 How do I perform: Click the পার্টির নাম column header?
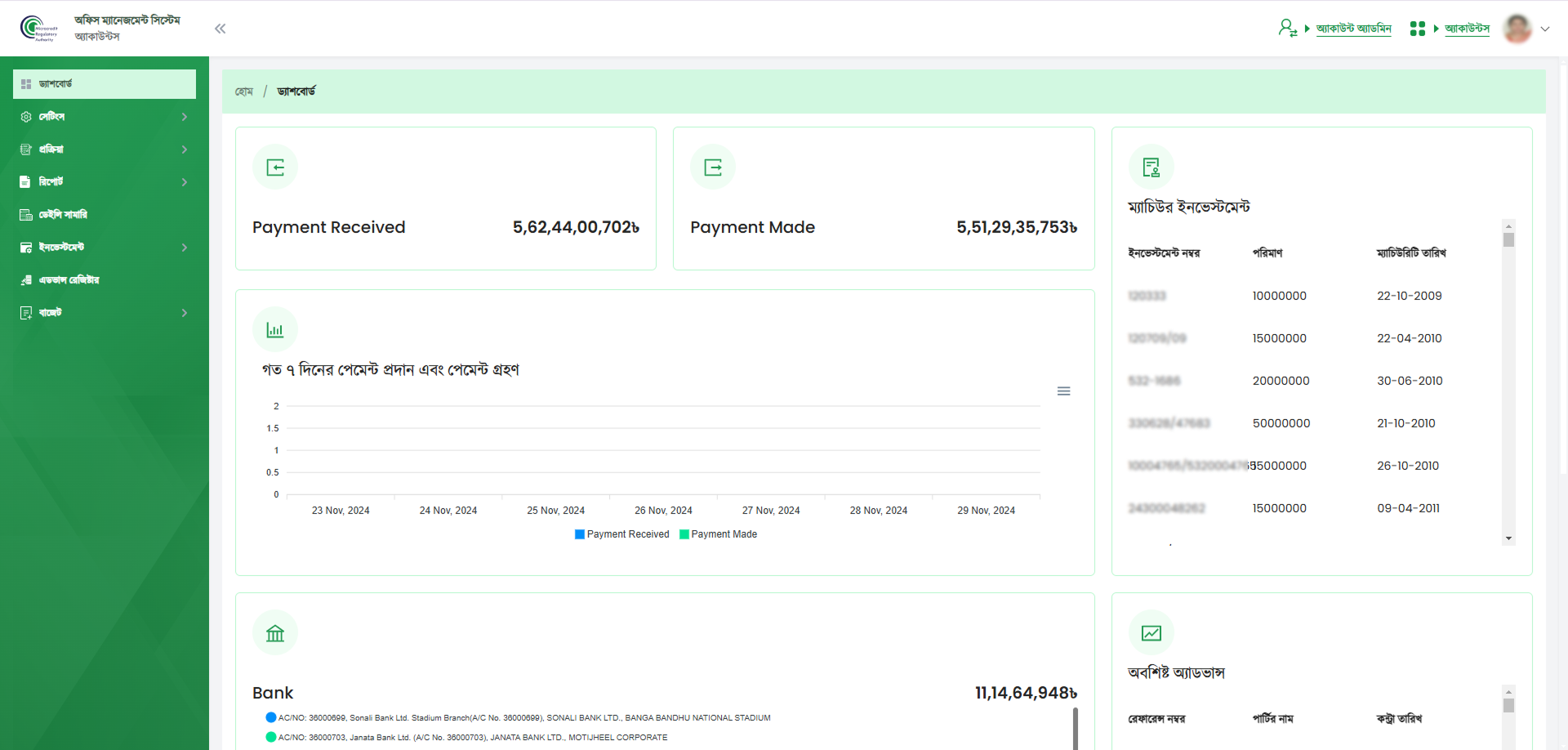tap(1273, 719)
